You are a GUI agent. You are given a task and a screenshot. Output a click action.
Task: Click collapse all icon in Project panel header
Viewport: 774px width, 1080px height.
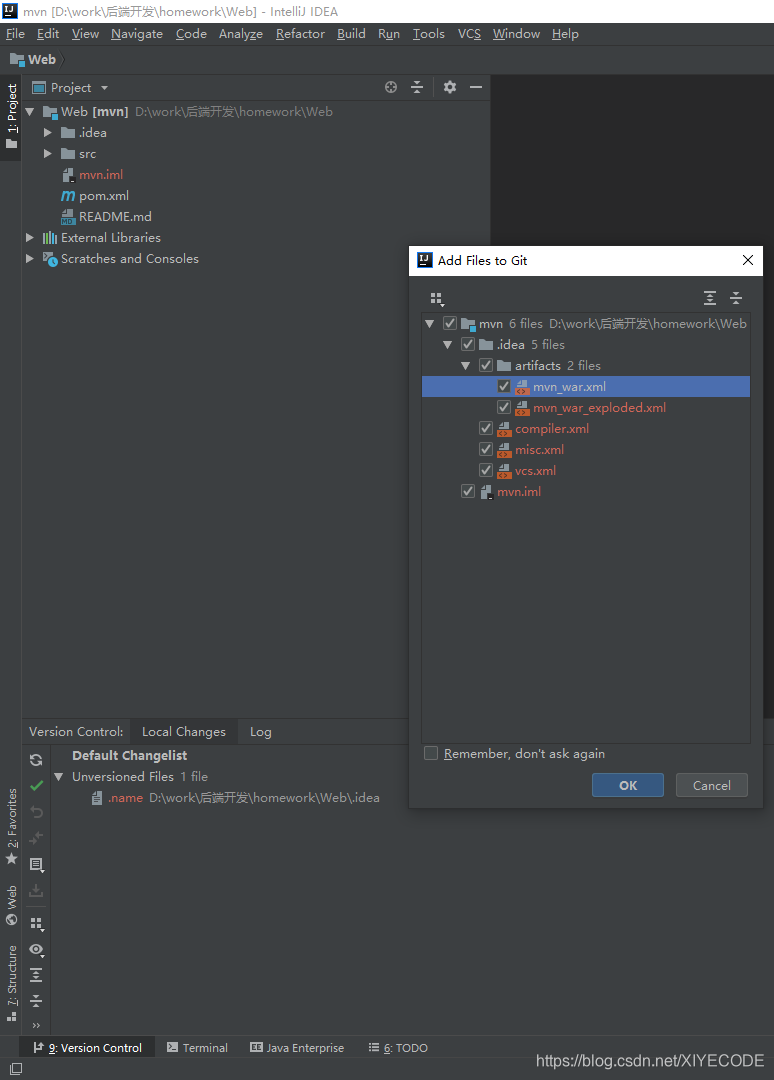tap(417, 87)
